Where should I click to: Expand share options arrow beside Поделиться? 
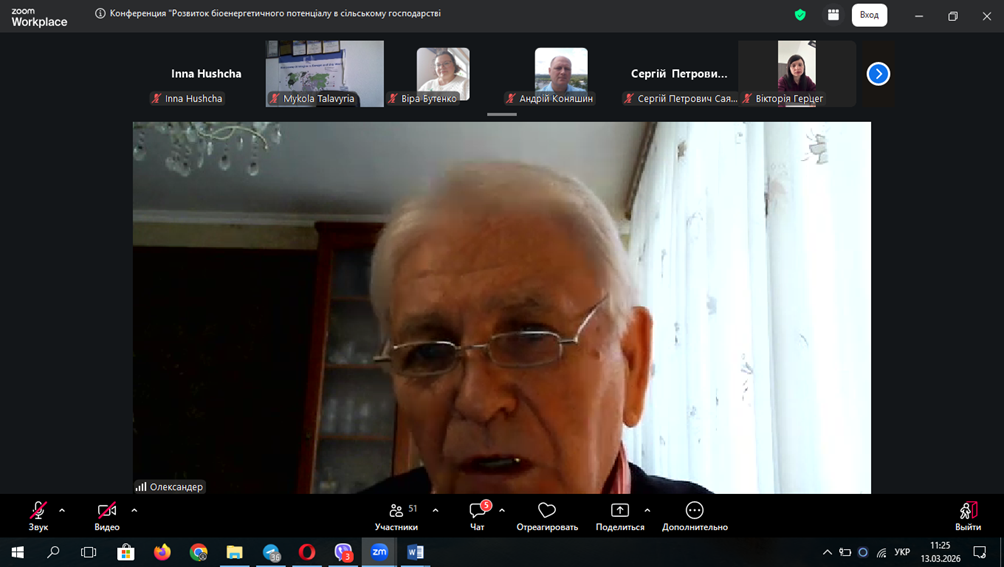[647, 511]
